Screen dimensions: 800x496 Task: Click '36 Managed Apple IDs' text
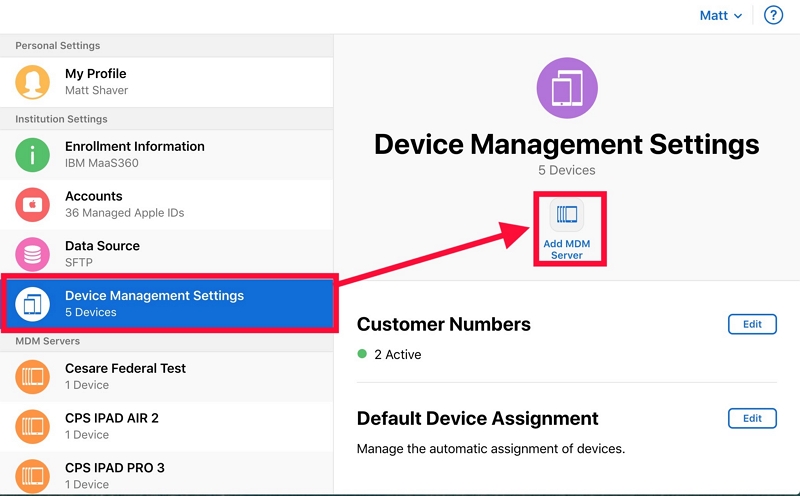point(124,213)
